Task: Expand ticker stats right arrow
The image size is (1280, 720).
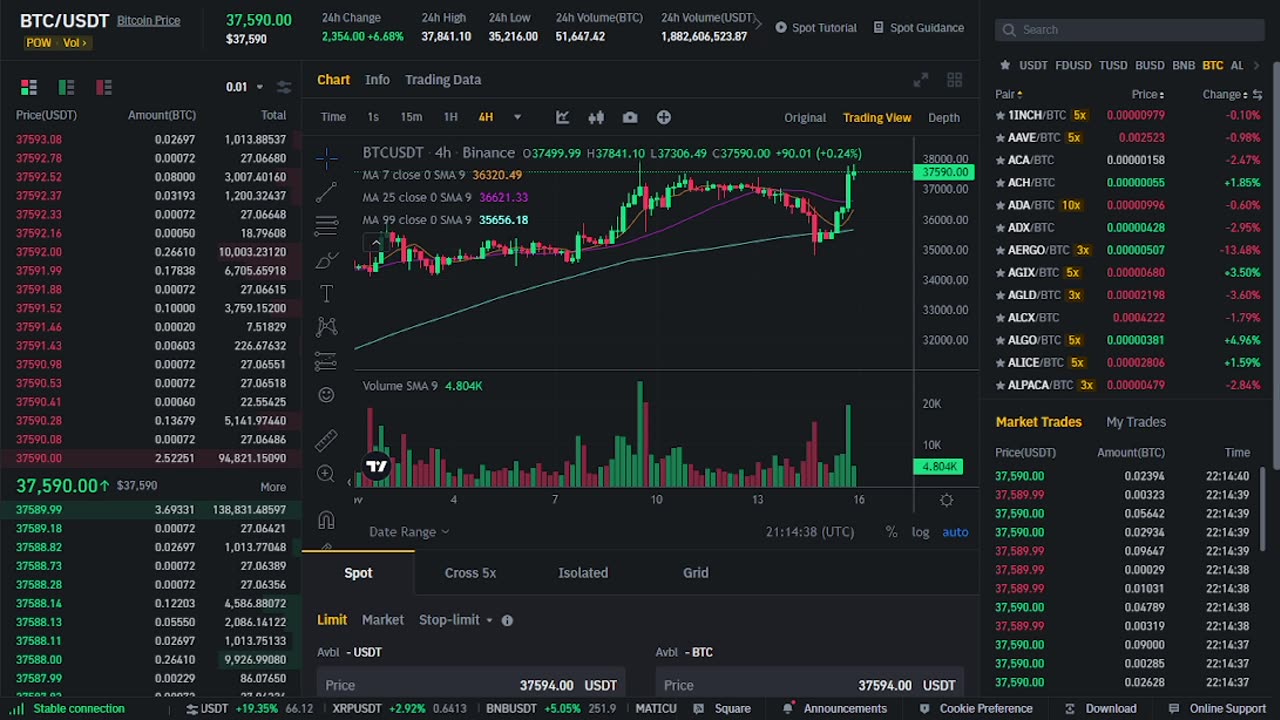Action: (758, 24)
